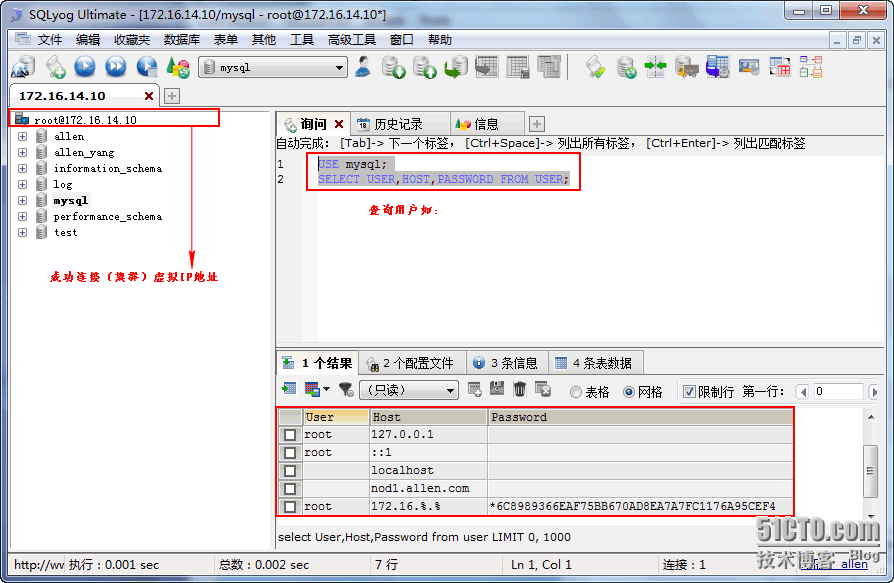Screen dimensions: 894x583
Task: Check the row box for localhost
Action: pyautogui.click(x=290, y=471)
